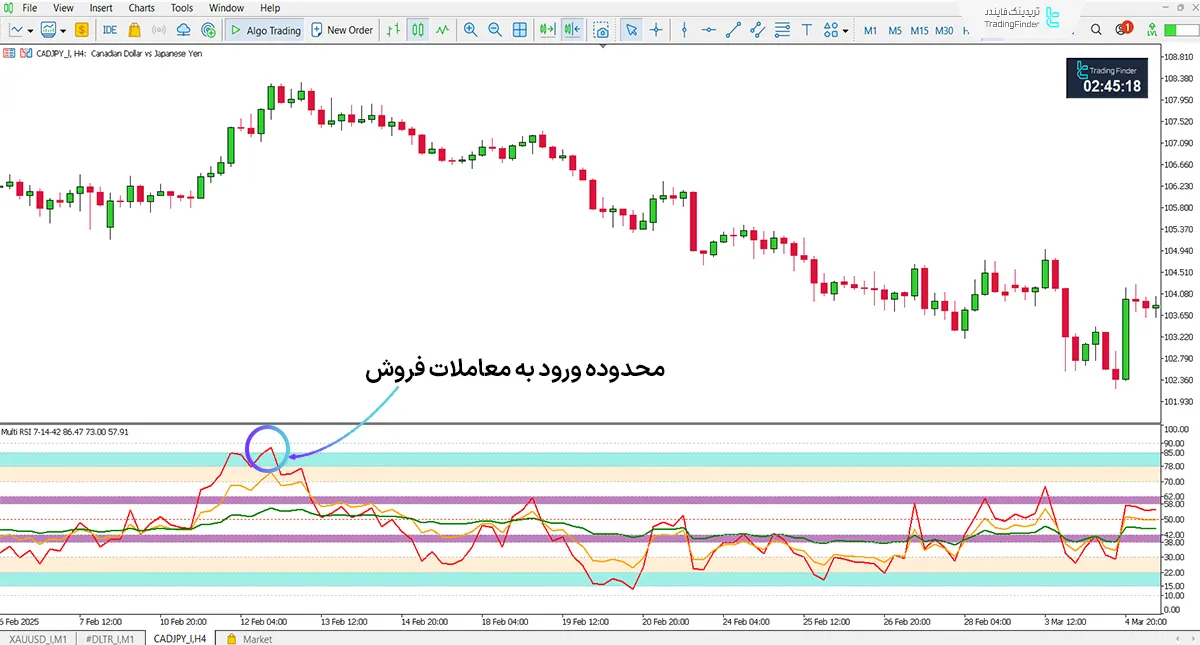
Task: Place a New Order
Action: [x=342, y=30]
